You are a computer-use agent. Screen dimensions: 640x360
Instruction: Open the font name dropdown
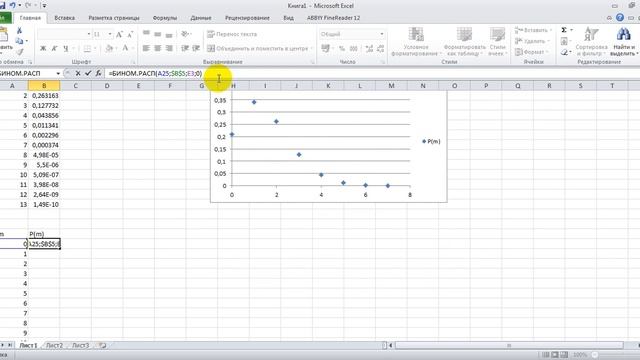[89, 34]
